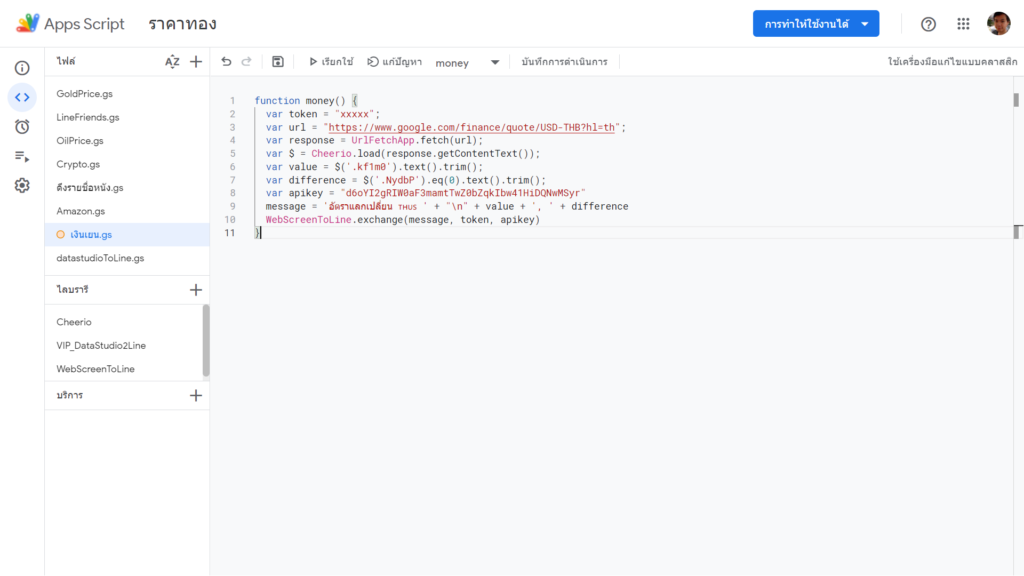Click the libraries list scrollbar
Viewport: 1024px width, 576px height.
coord(206,340)
